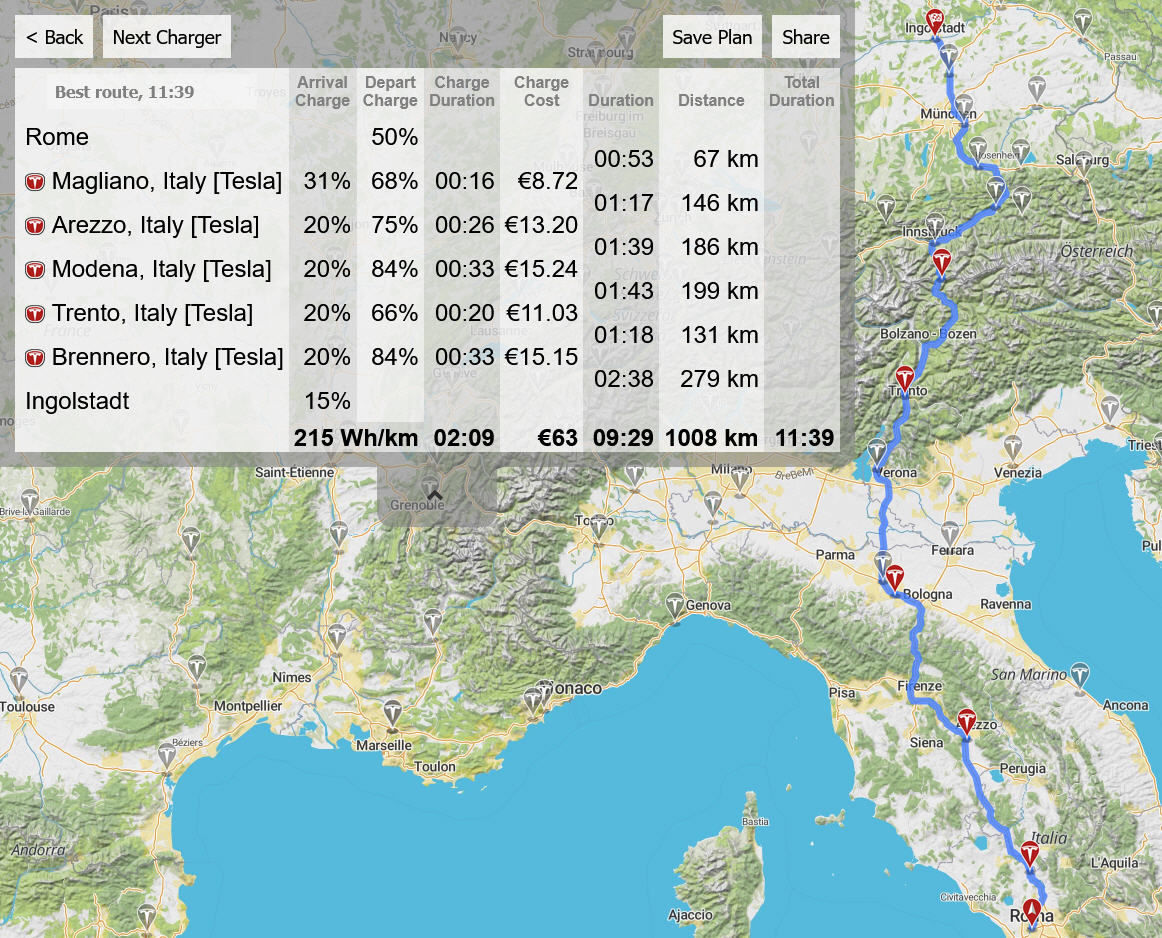This screenshot has height=938, width=1162.
Task: Click the Rome origin row
Action: tap(57, 137)
